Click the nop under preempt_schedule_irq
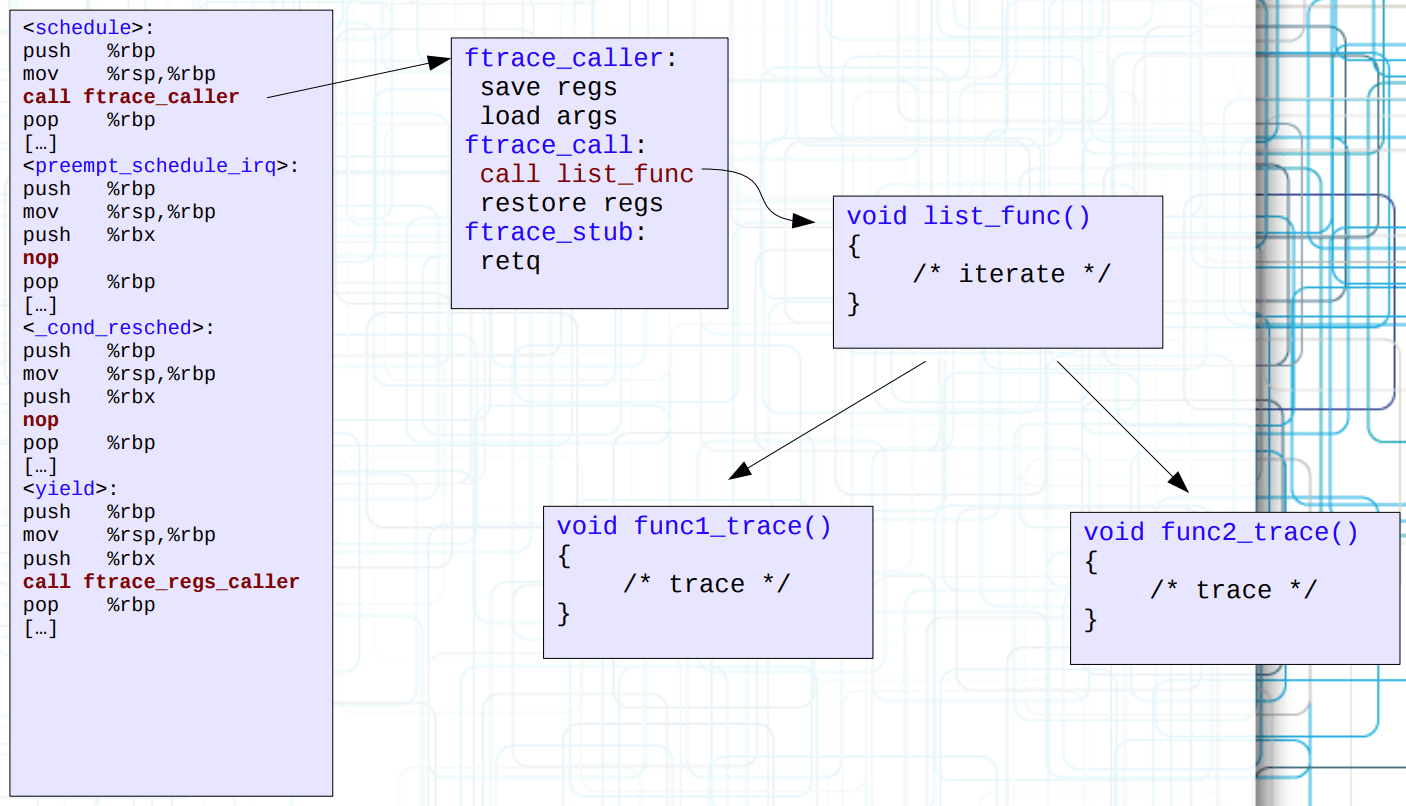 pyautogui.click(x=41, y=258)
